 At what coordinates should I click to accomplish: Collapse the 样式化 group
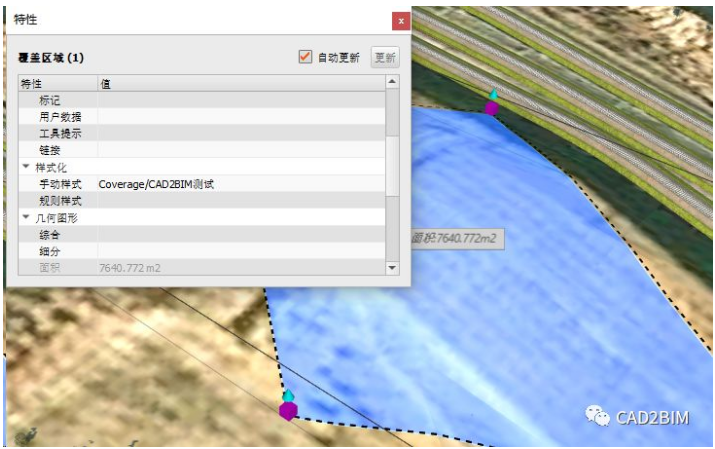[x=26, y=166]
